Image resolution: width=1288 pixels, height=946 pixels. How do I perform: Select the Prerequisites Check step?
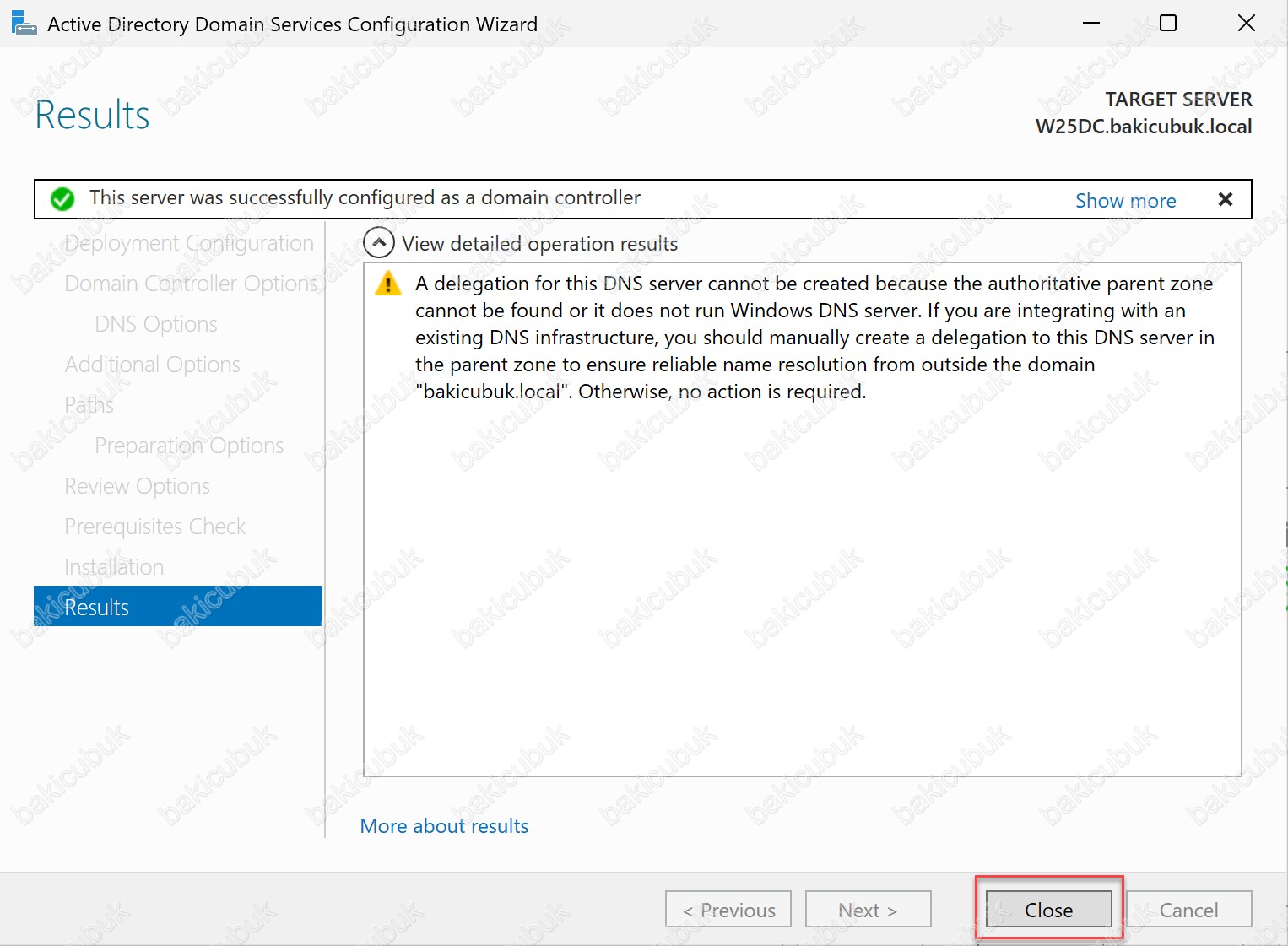click(x=155, y=527)
